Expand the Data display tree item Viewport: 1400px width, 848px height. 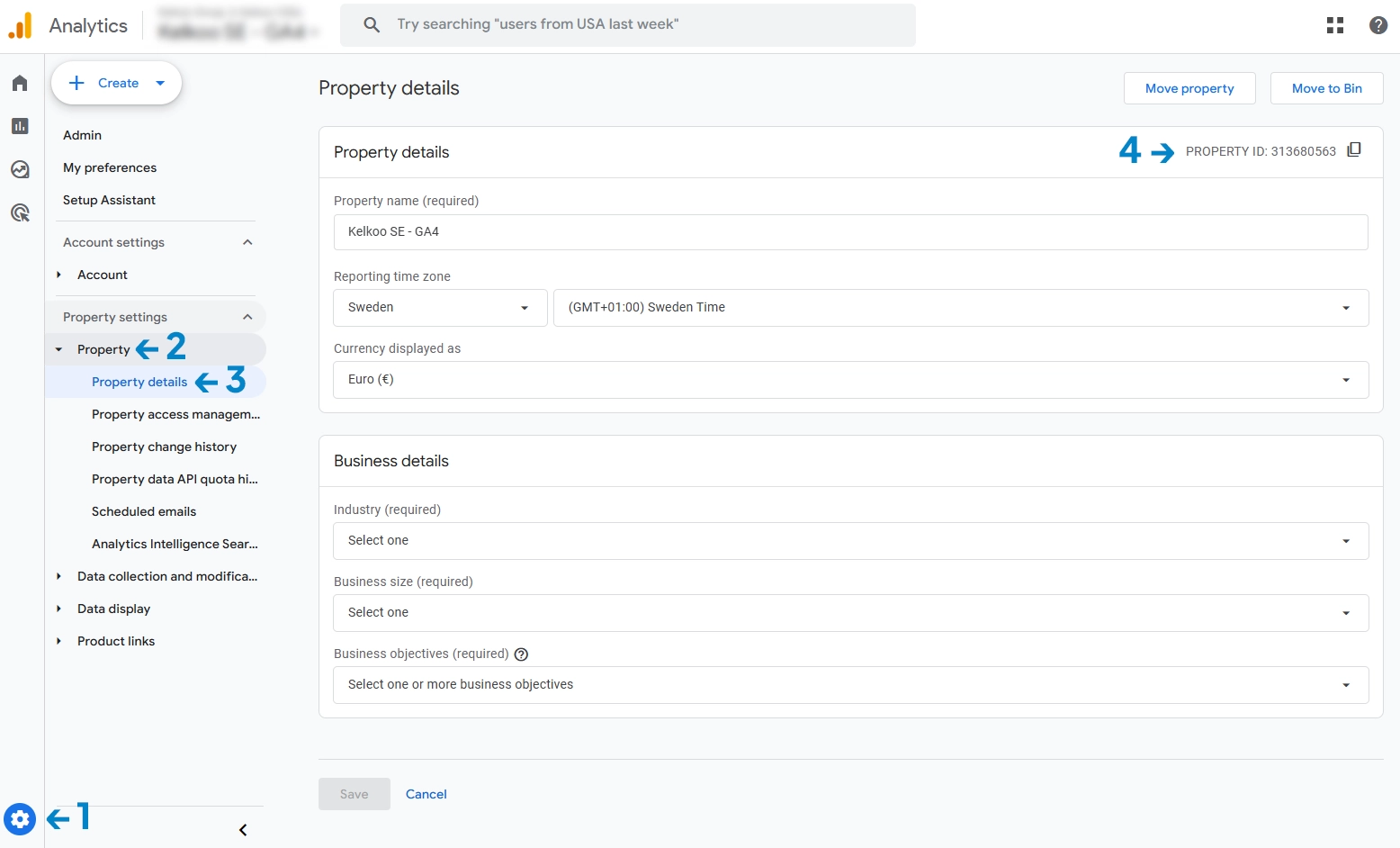coord(58,609)
